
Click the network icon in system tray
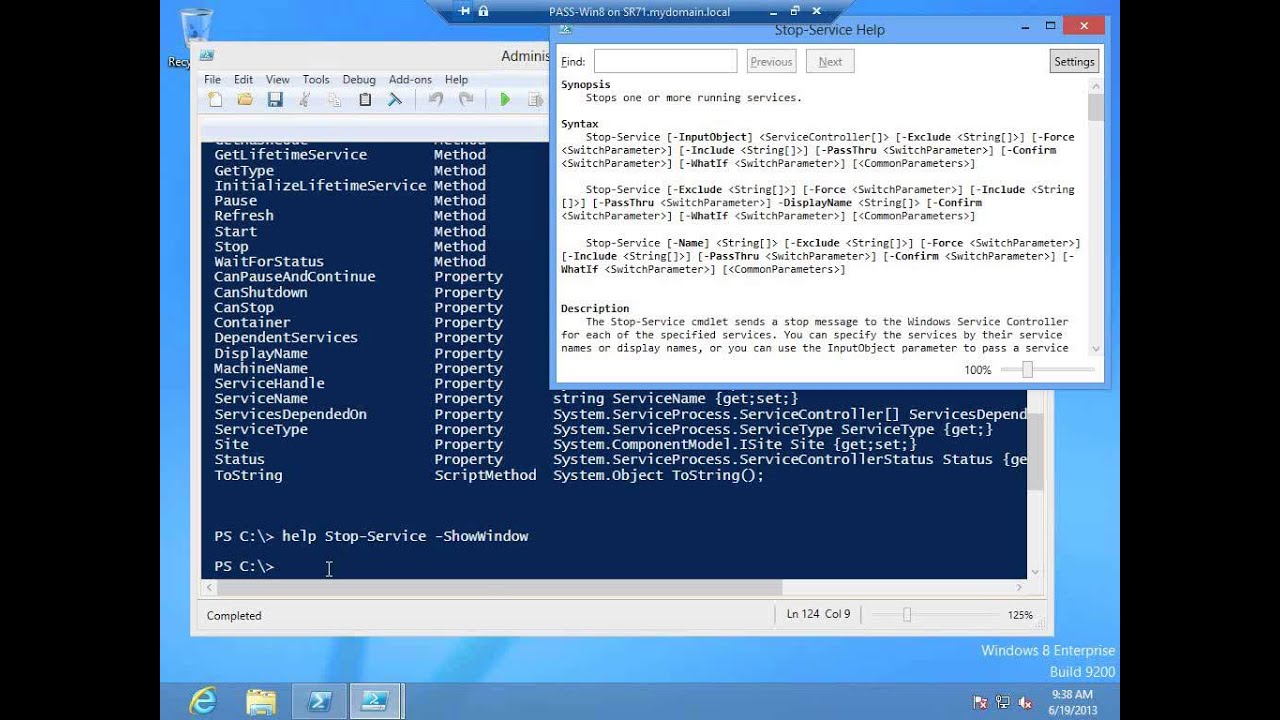(x=1002, y=703)
